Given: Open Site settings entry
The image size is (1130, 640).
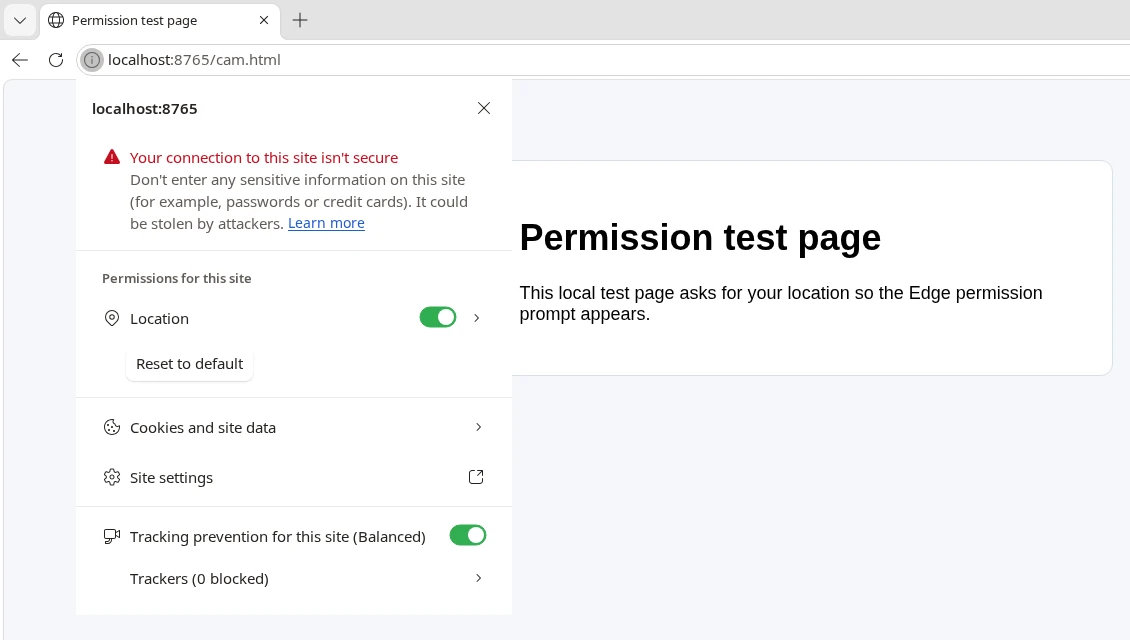Looking at the screenshot, I should 294,477.
